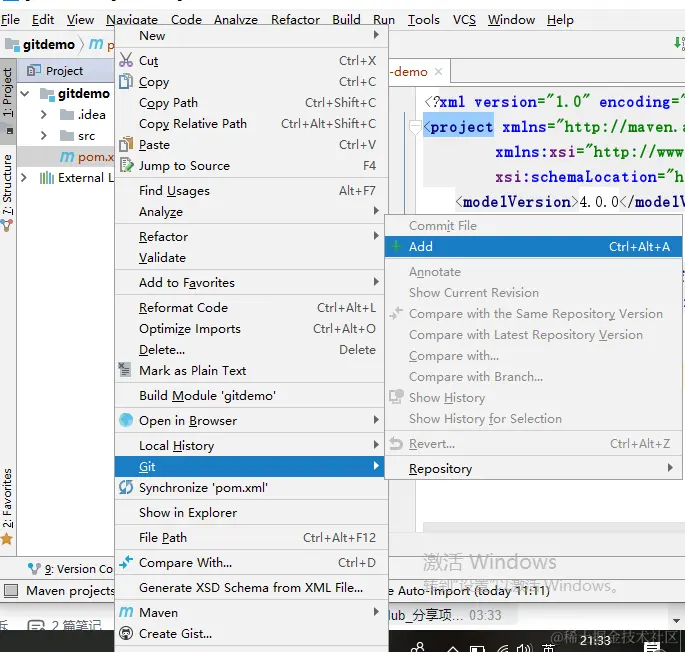This screenshot has height=652, width=685.
Task: Expand Analyze submenu arrow
Action: [376, 211]
